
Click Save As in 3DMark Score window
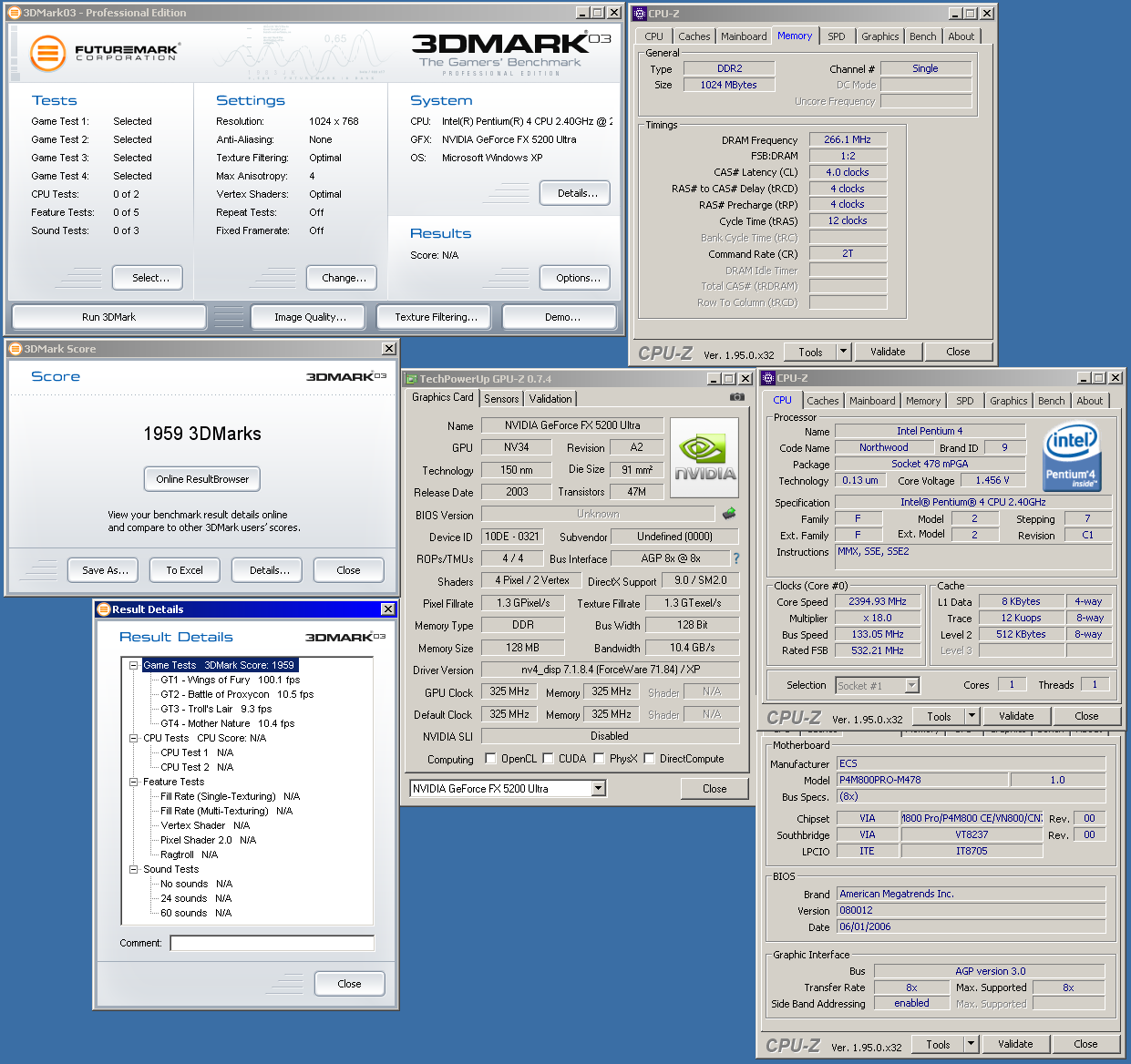105,570
